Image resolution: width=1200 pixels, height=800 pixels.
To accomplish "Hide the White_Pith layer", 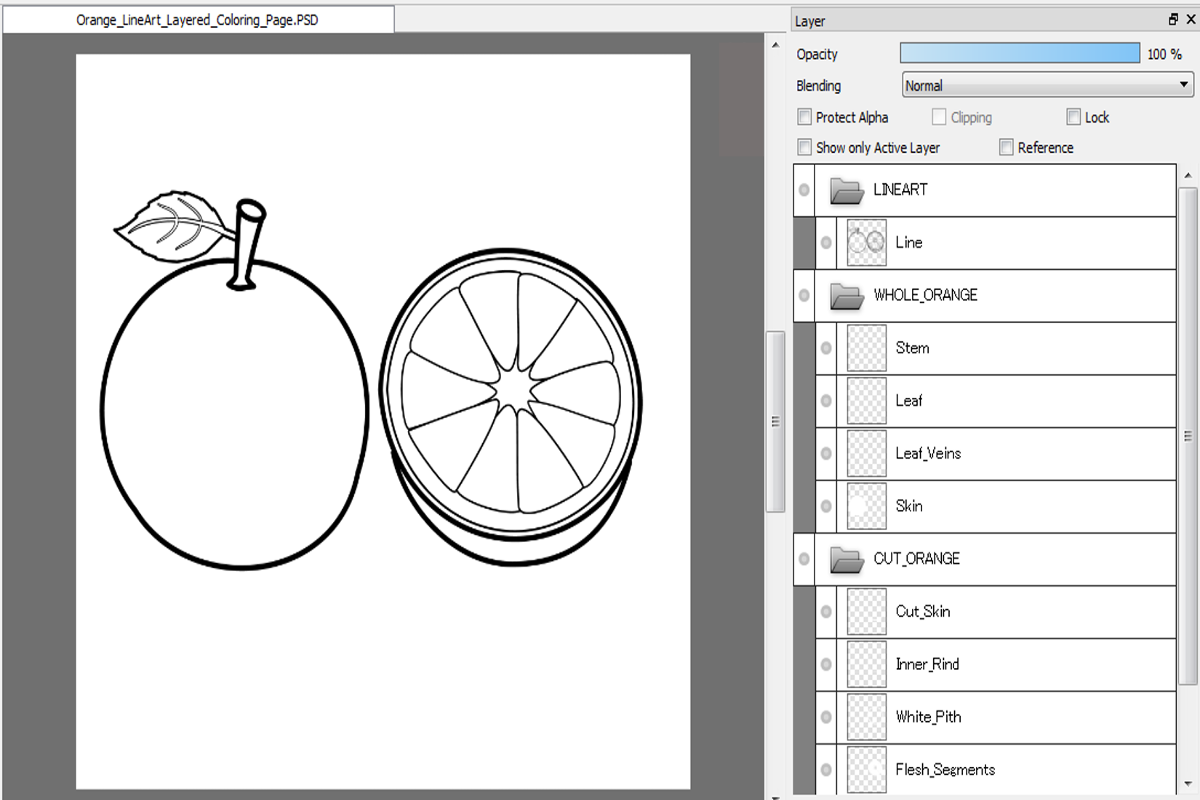I will click(826, 718).
